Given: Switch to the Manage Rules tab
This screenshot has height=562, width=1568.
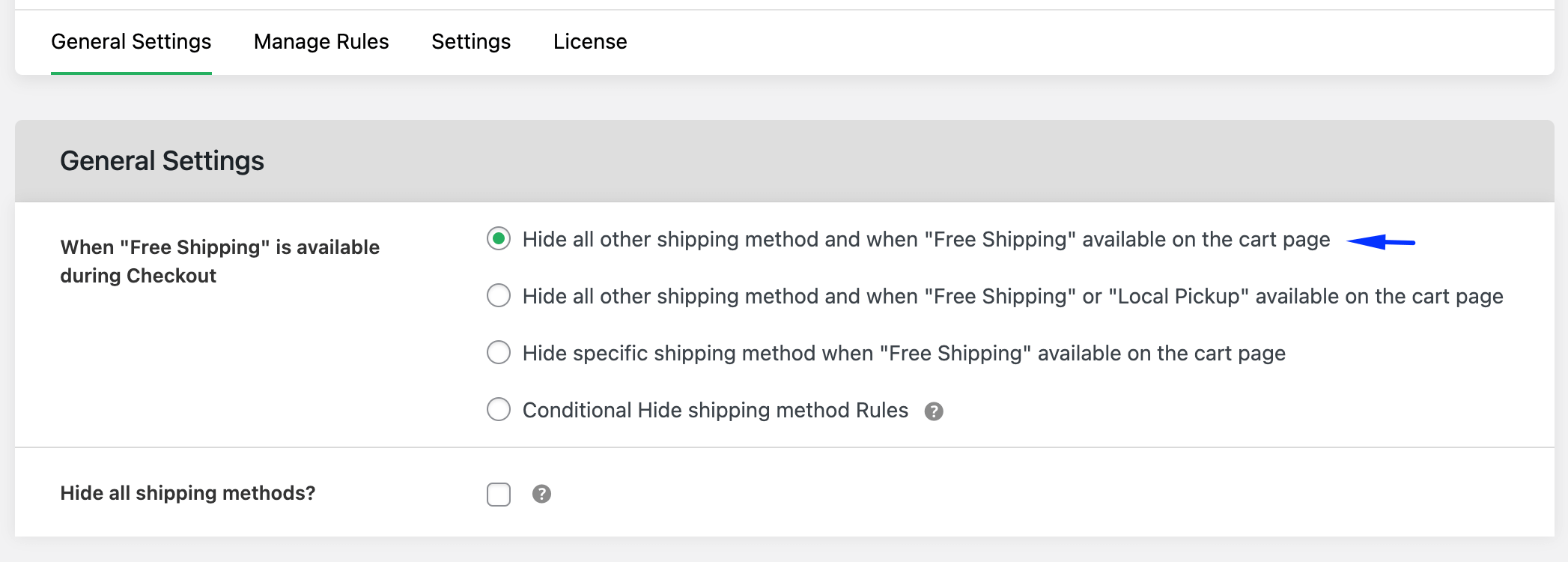Looking at the screenshot, I should 320,41.
